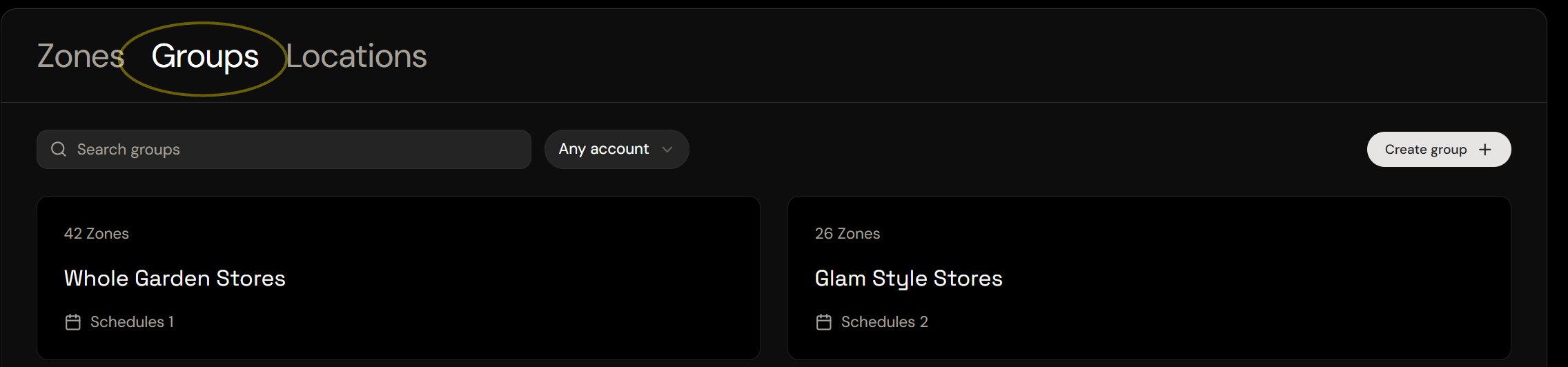Click the magnifier icon in search field
Image resolution: width=1568 pixels, height=367 pixels.
[x=59, y=149]
